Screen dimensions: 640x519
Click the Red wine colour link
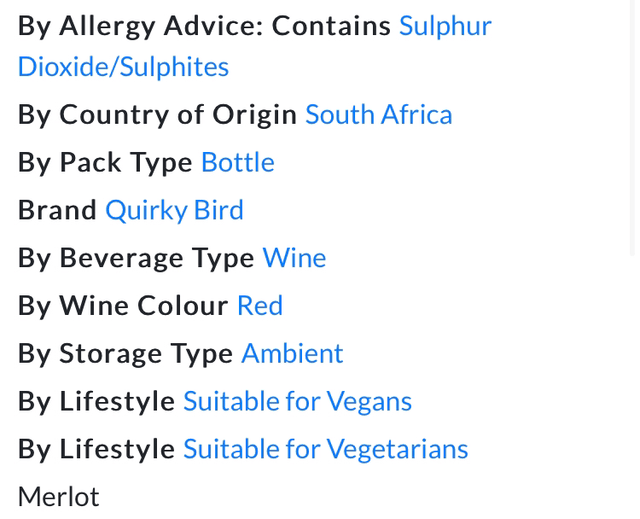(259, 306)
